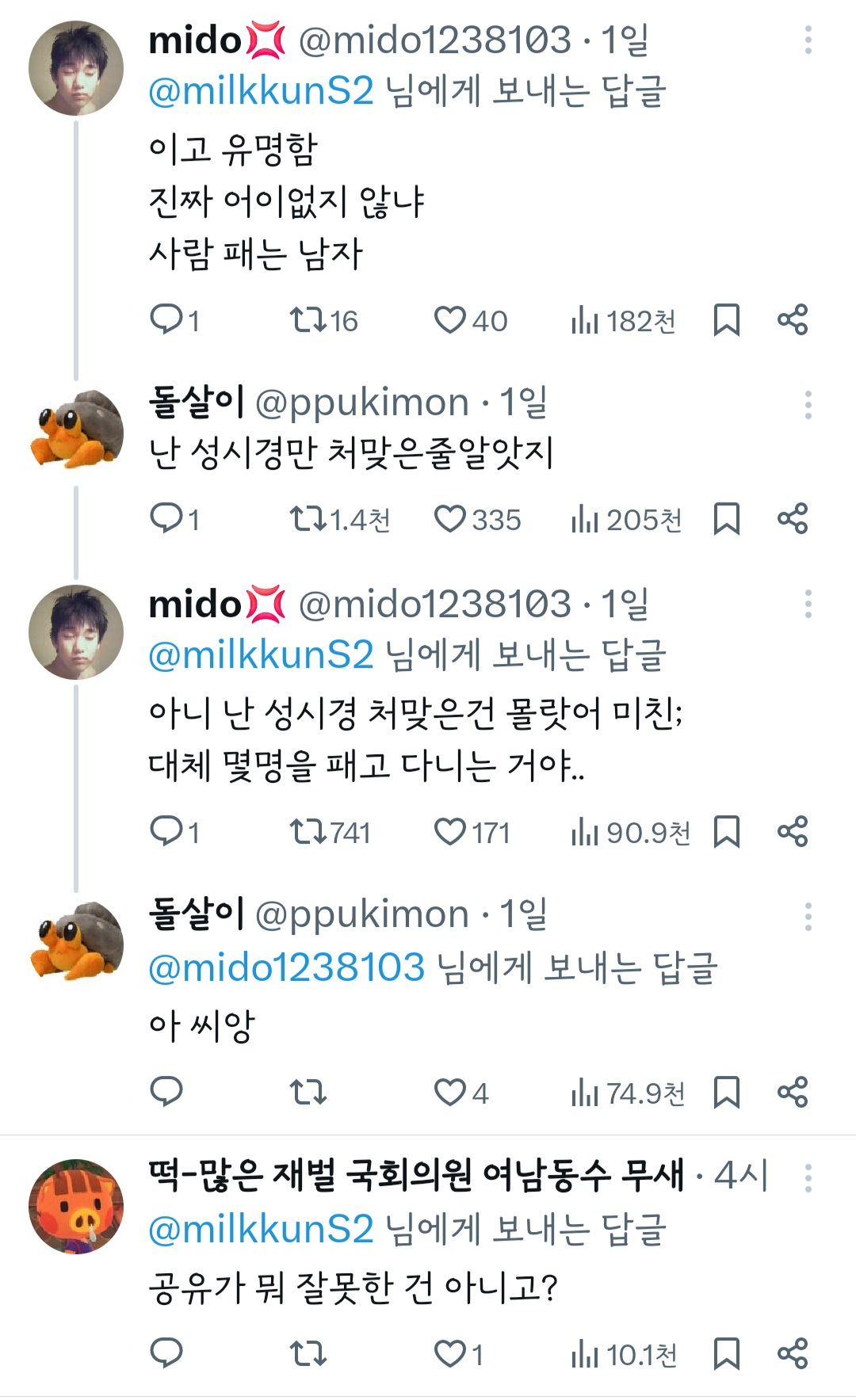Reply to mido's '이고 유명함' tweet
This screenshot has width=856, height=1400.
[x=167, y=320]
